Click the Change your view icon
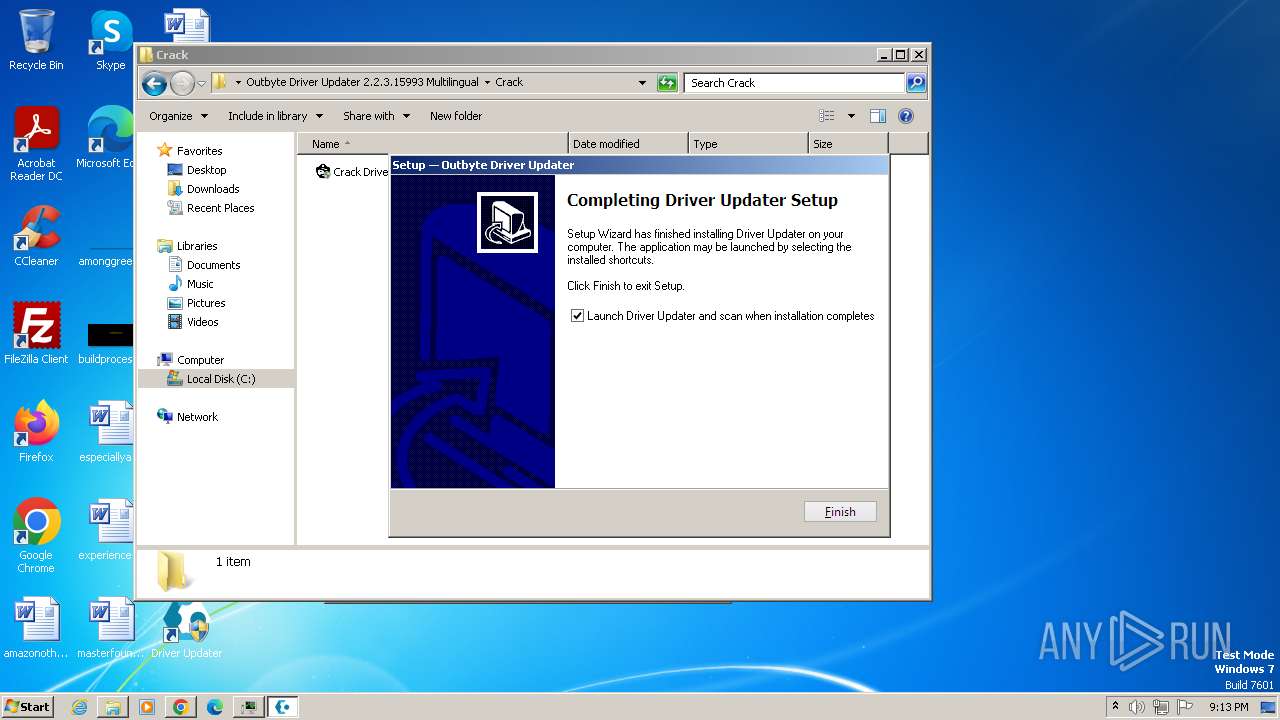The image size is (1280, 720). coord(827,116)
